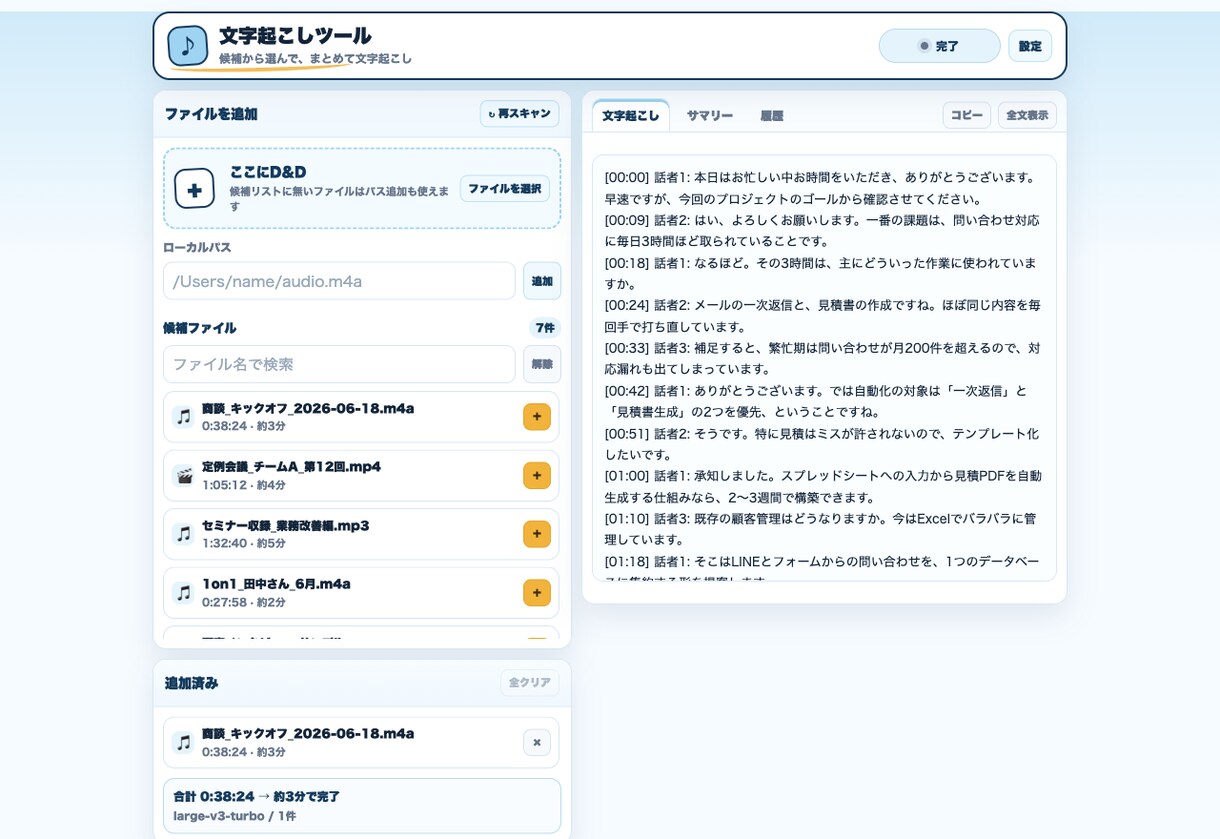Click video clapper icon of 定例会議 file
Image resolution: width=1220 pixels, height=839 pixels.
click(x=183, y=476)
